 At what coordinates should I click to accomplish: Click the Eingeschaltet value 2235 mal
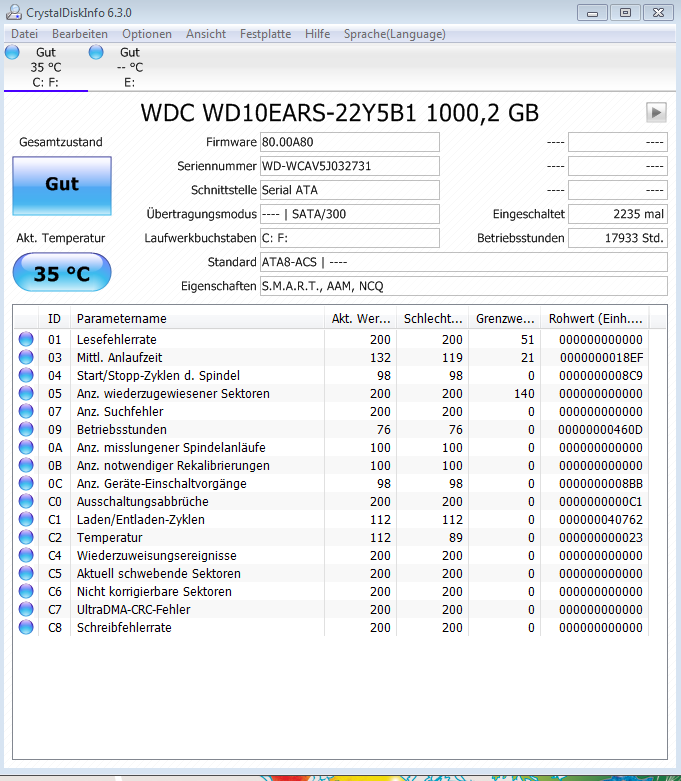click(618, 214)
